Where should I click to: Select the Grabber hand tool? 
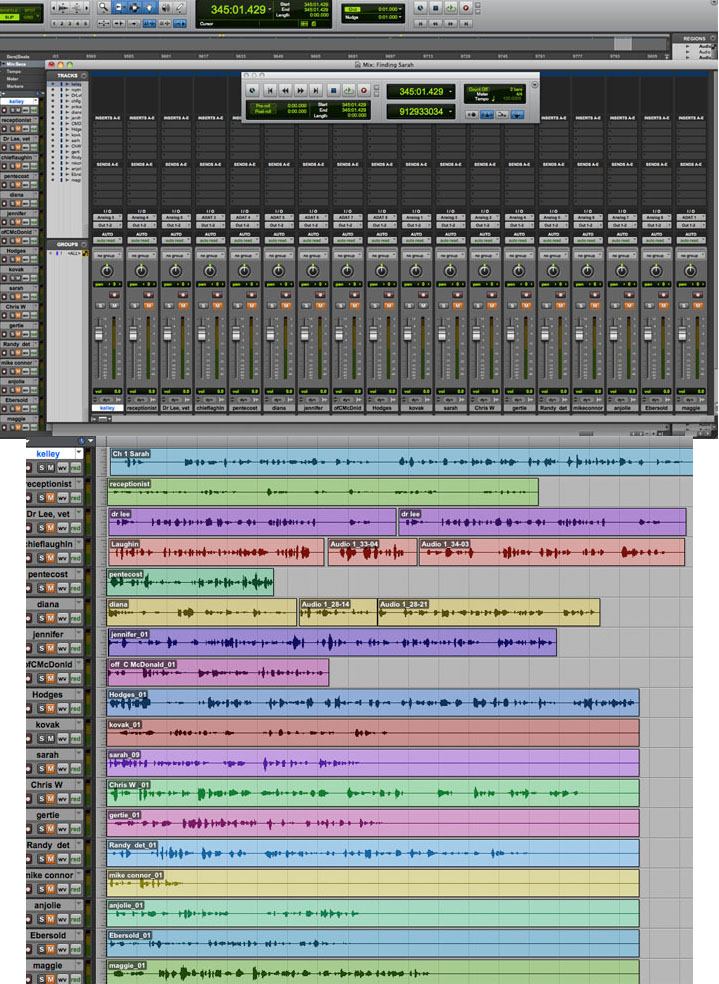point(149,8)
